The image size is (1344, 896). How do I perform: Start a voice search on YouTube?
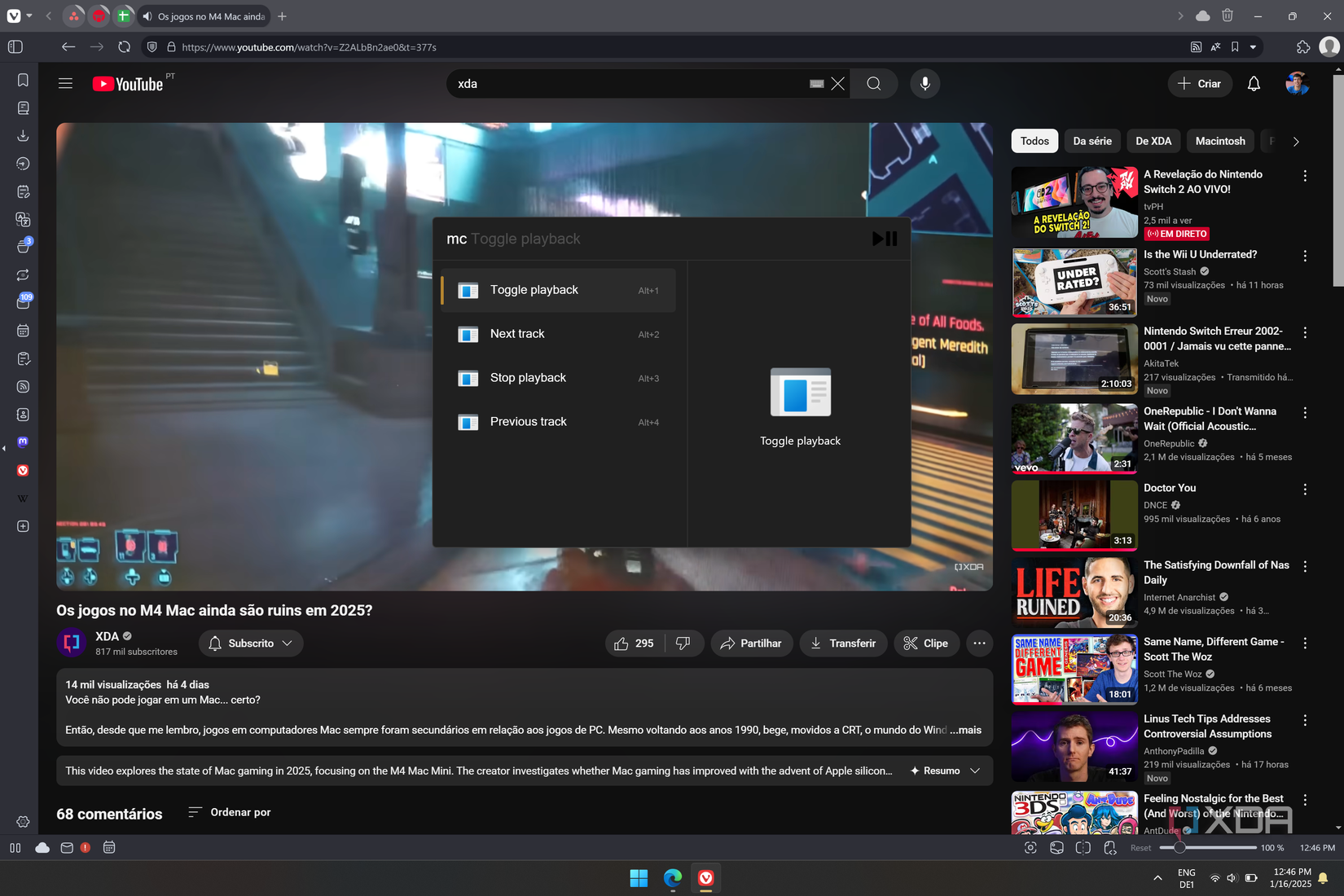(x=925, y=83)
